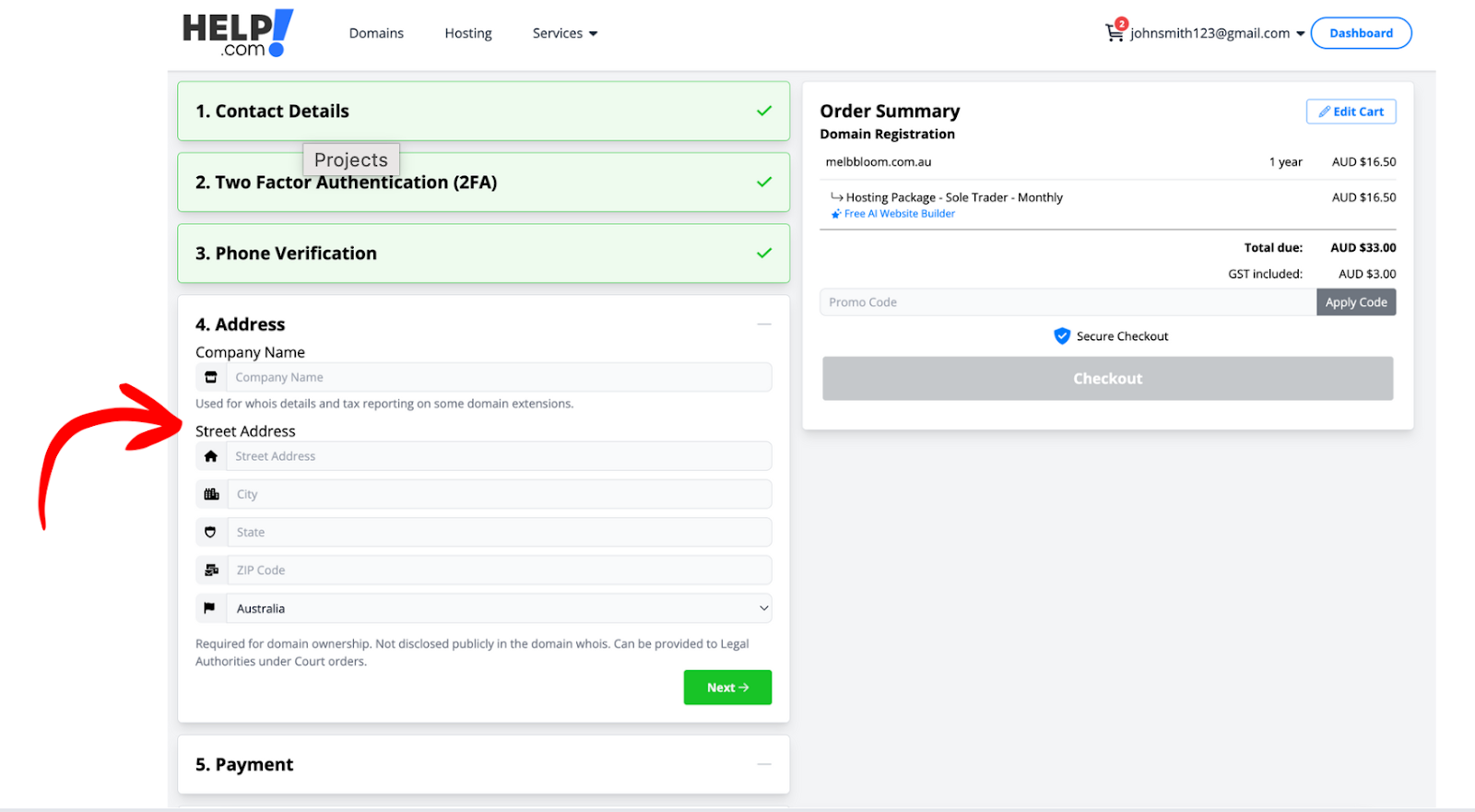Click the house icon beside Street Address
Screen dimensions: 1475x812
(x=211, y=456)
